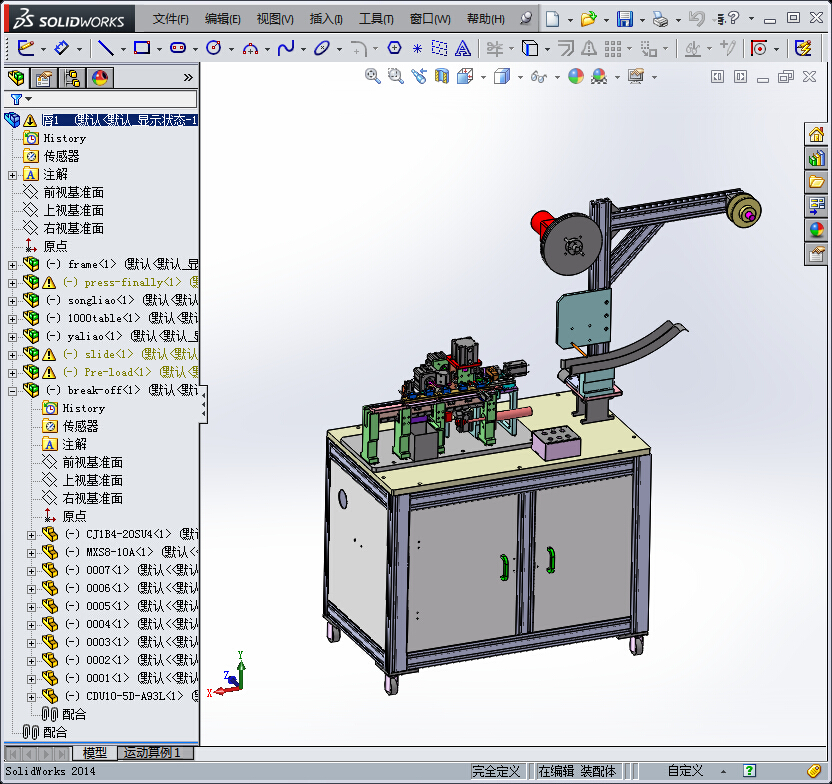Expand the yaliao<1> tree node
Screen dimensions: 832x784
12,337
